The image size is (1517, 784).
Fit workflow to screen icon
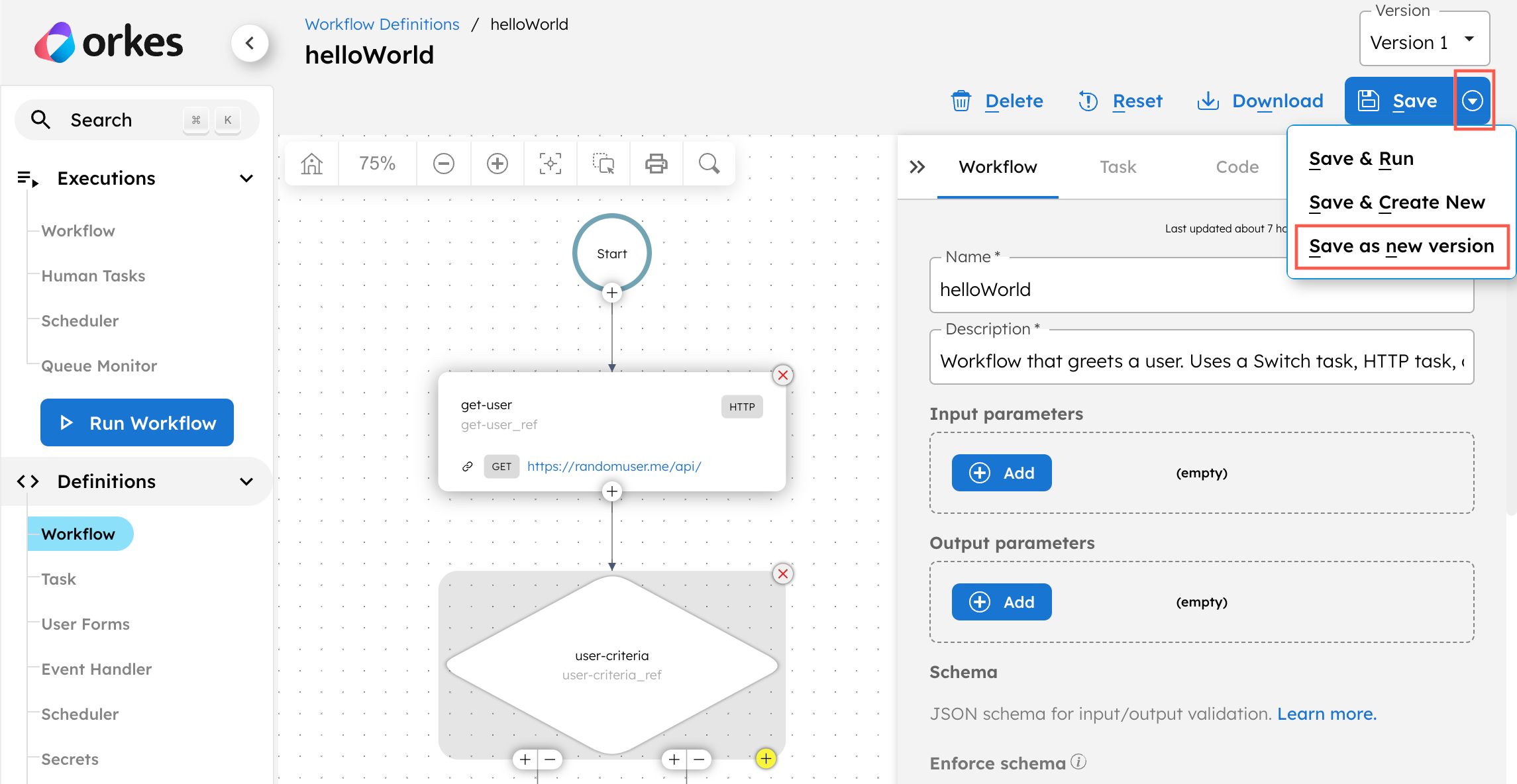pyautogui.click(x=550, y=163)
